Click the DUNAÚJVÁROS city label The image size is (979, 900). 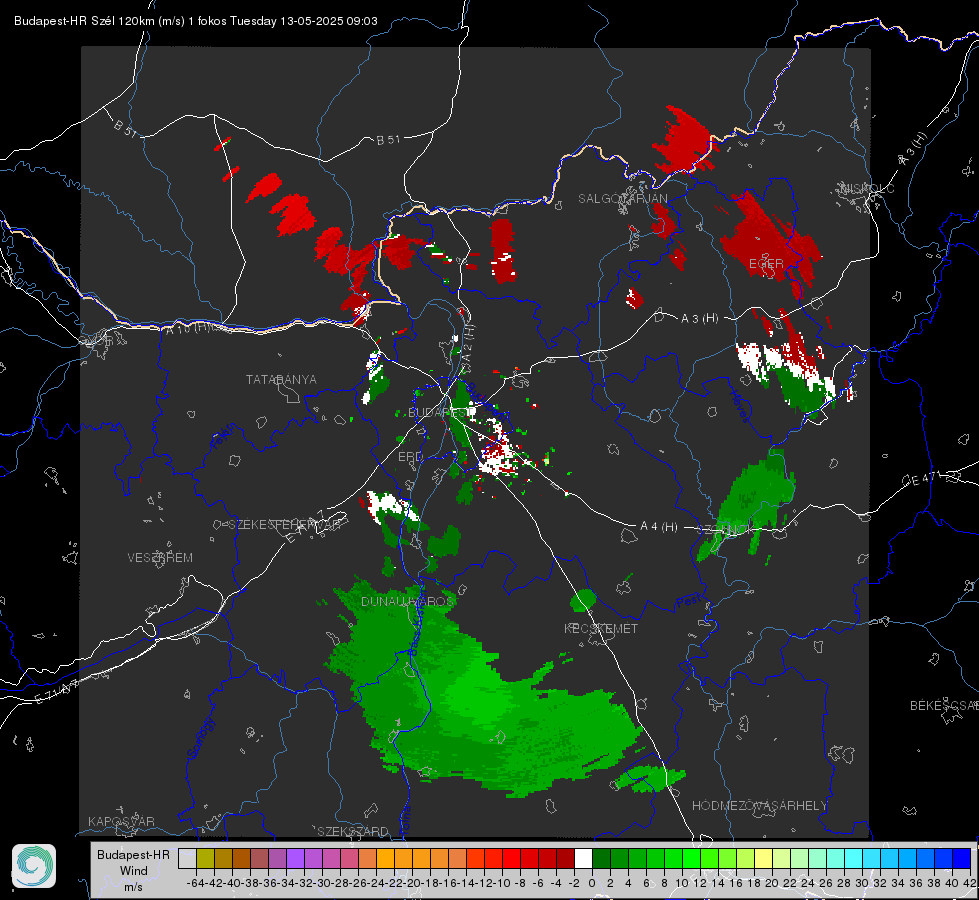pos(408,601)
